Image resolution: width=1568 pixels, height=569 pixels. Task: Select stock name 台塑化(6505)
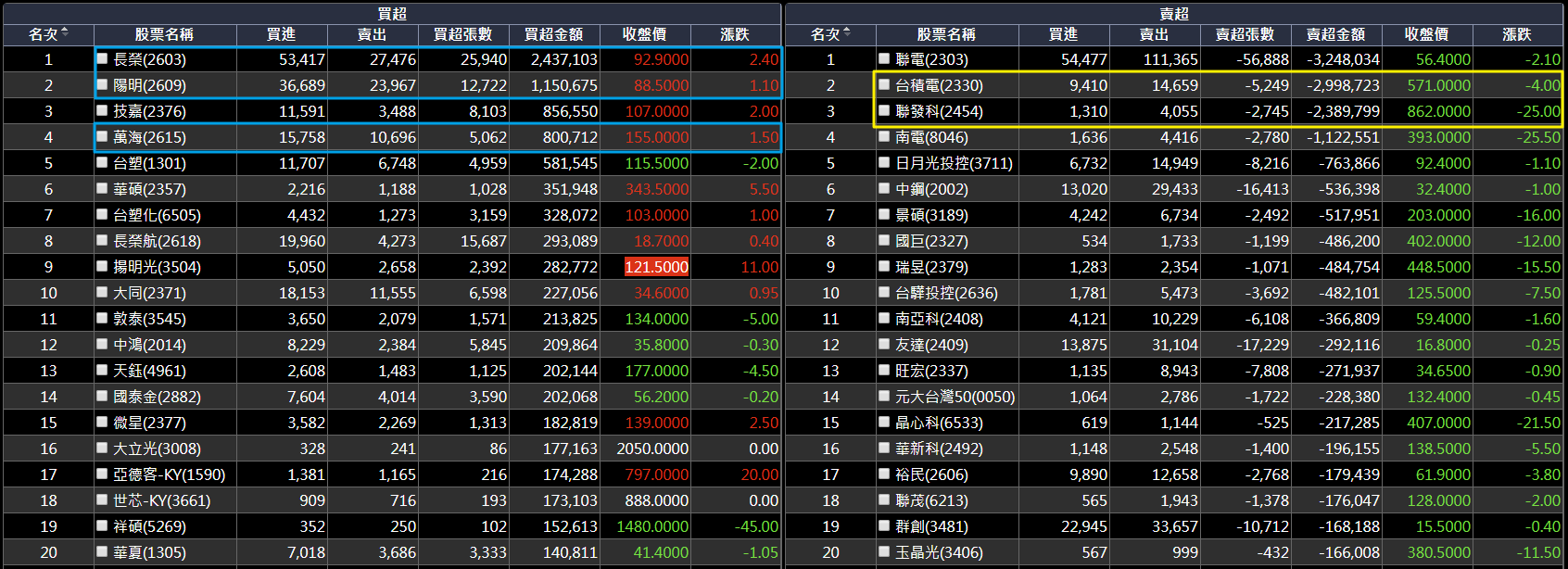tap(157, 215)
